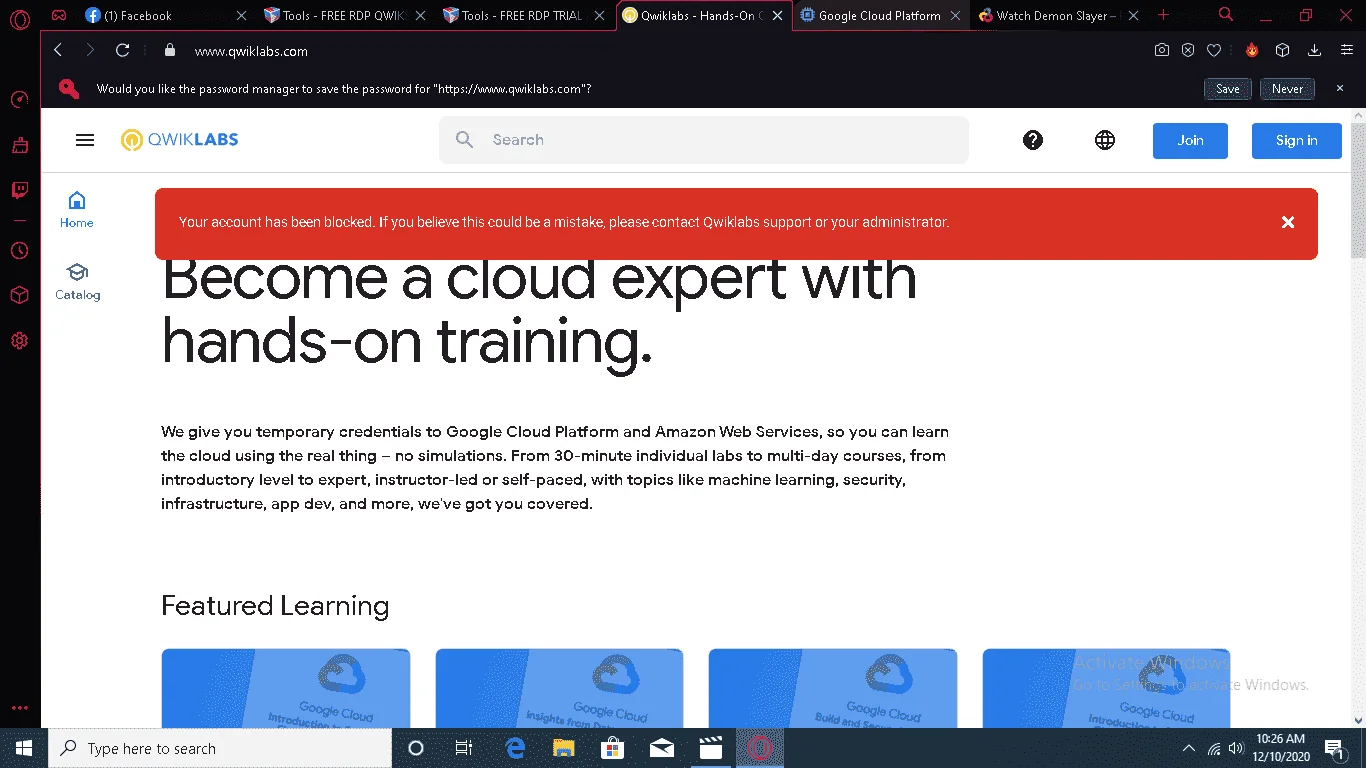Open first Google Cloud featured card
1366x768 pixels.
click(x=286, y=688)
